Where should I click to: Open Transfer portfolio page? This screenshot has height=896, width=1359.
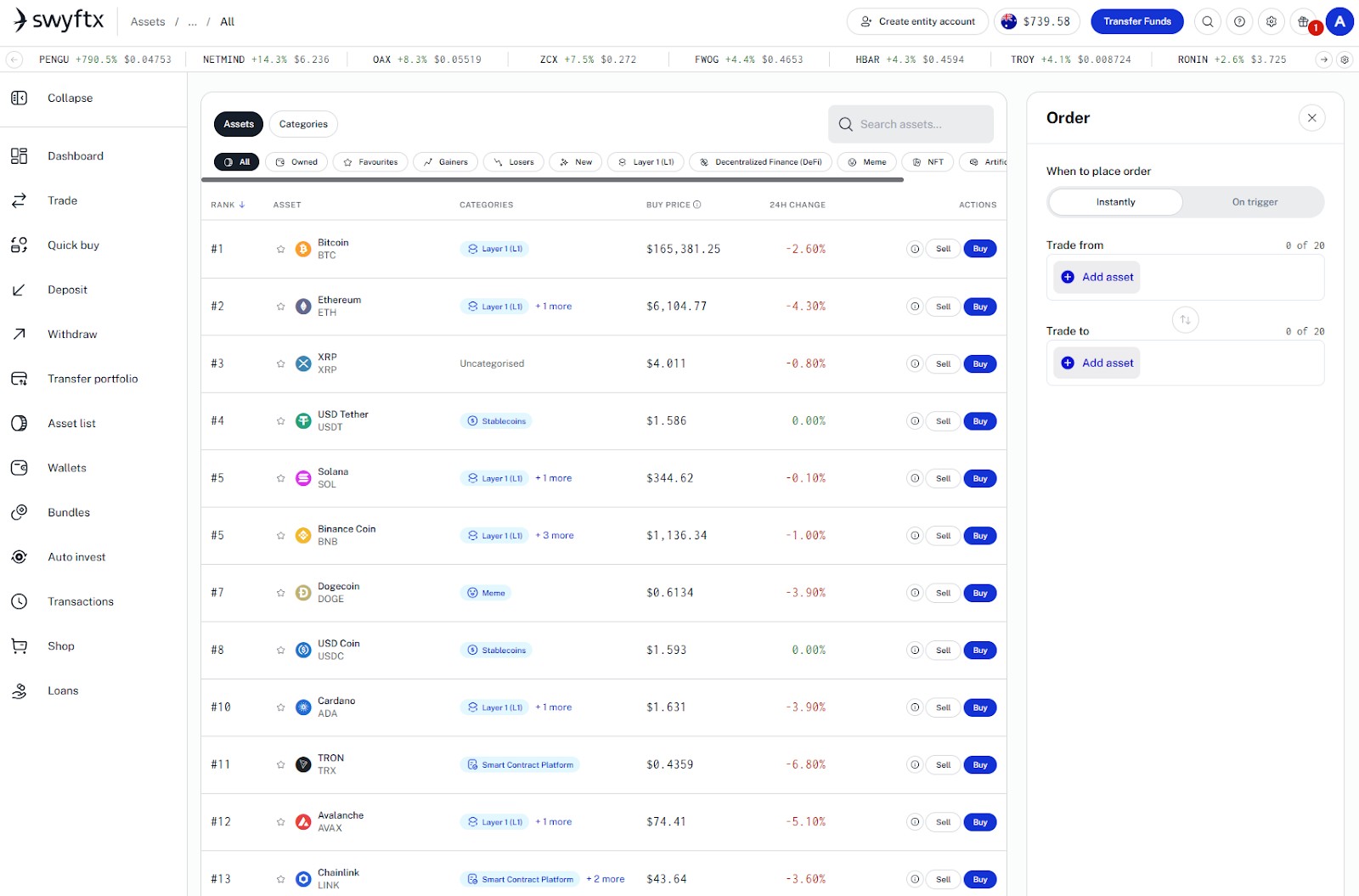point(93,379)
